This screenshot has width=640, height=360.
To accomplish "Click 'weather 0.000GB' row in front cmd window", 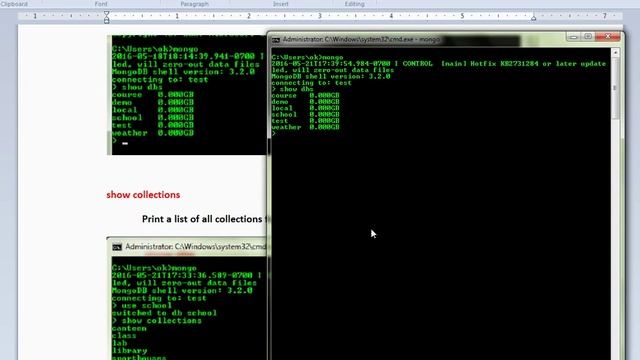I will point(305,127).
